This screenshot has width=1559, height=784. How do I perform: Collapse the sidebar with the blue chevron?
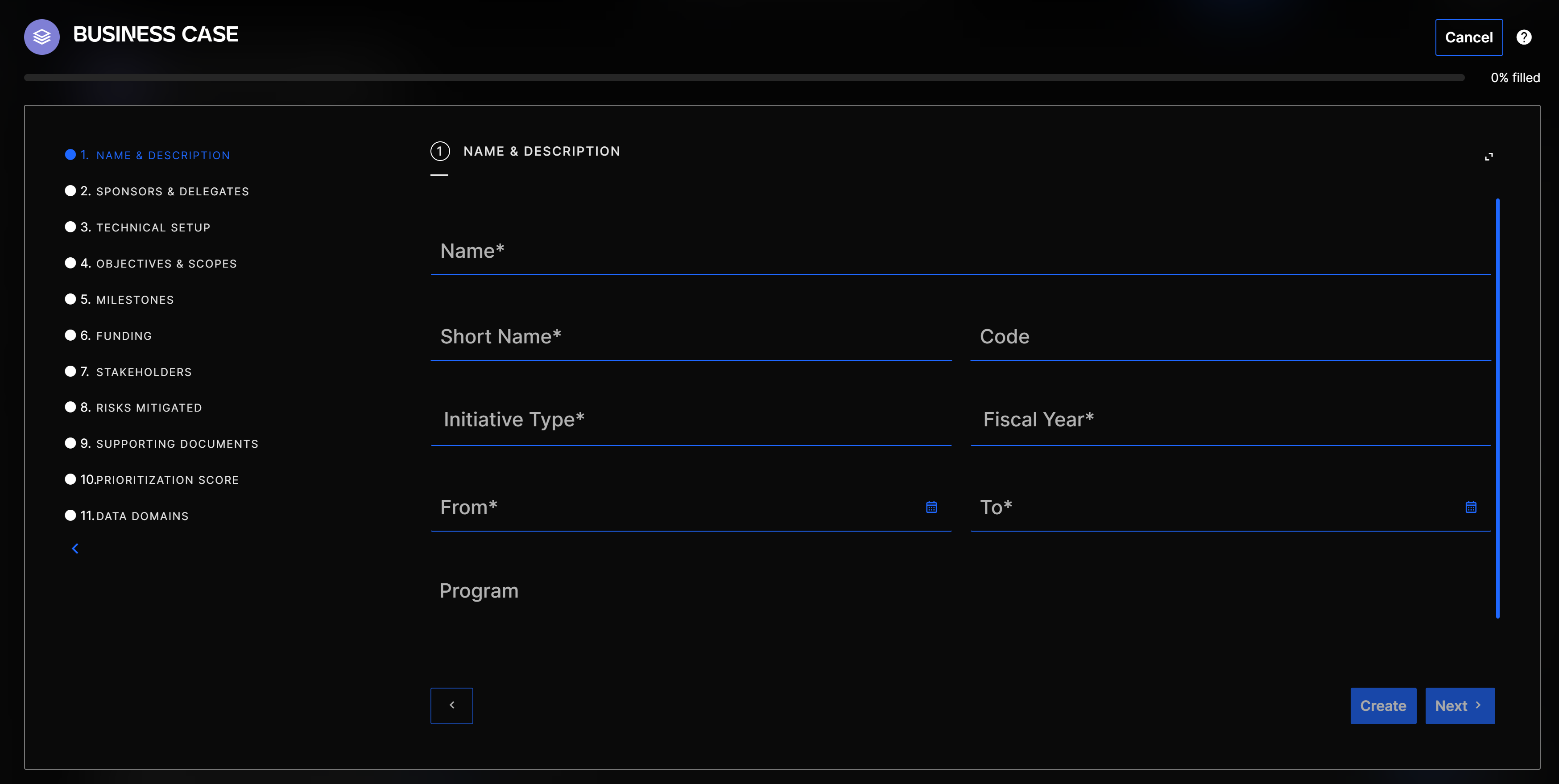click(x=75, y=548)
